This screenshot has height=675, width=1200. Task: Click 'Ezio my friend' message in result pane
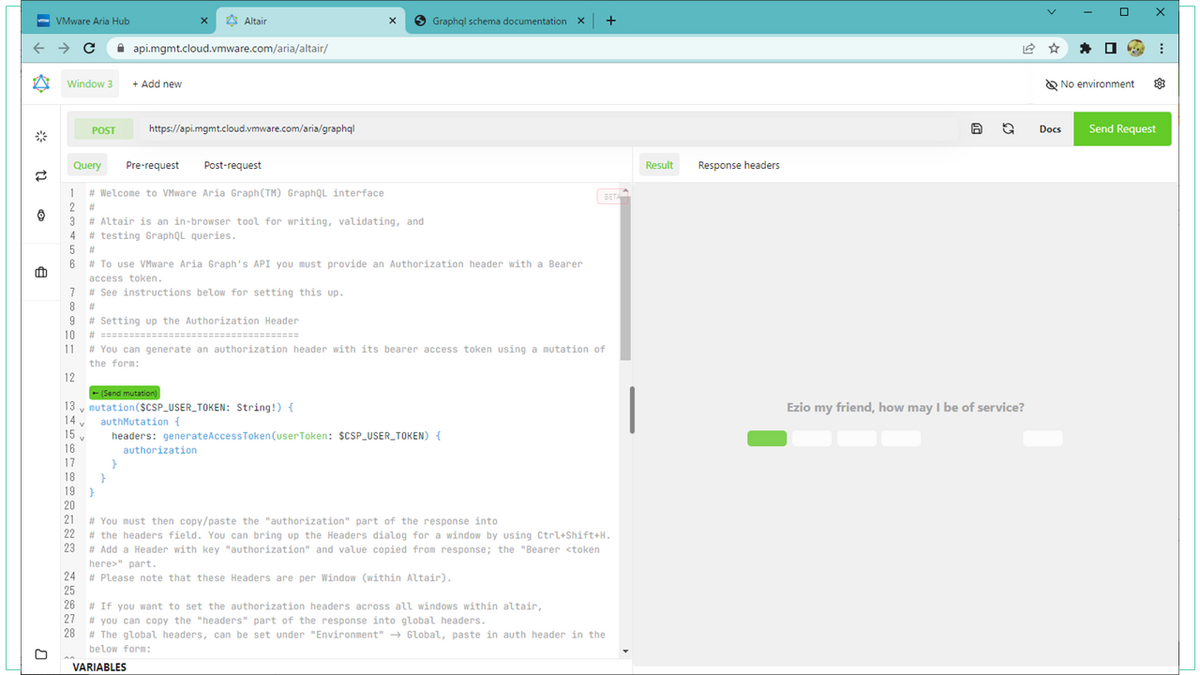click(x=905, y=408)
